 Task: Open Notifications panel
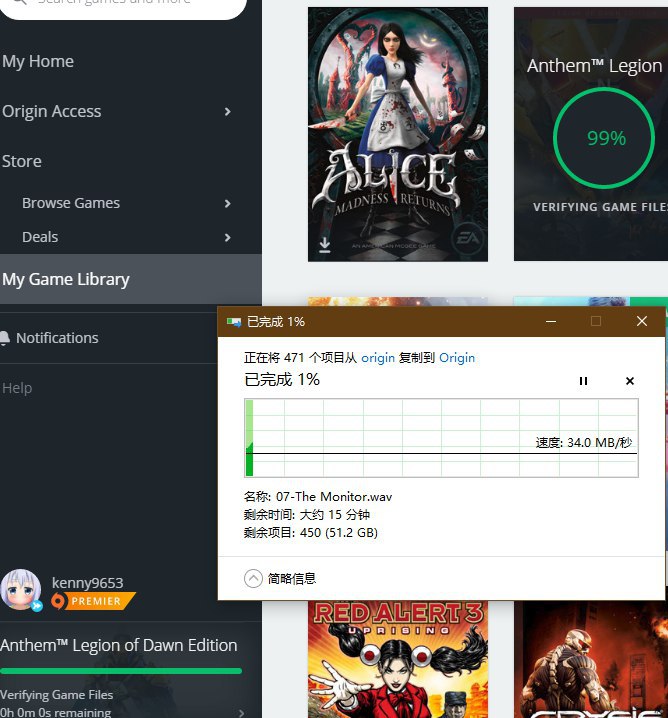click(x=57, y=338)
